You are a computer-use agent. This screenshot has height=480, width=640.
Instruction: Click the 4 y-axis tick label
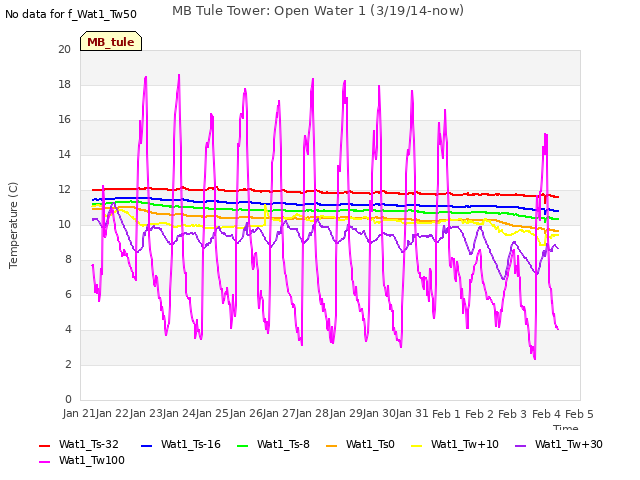[x=68, y=329]
